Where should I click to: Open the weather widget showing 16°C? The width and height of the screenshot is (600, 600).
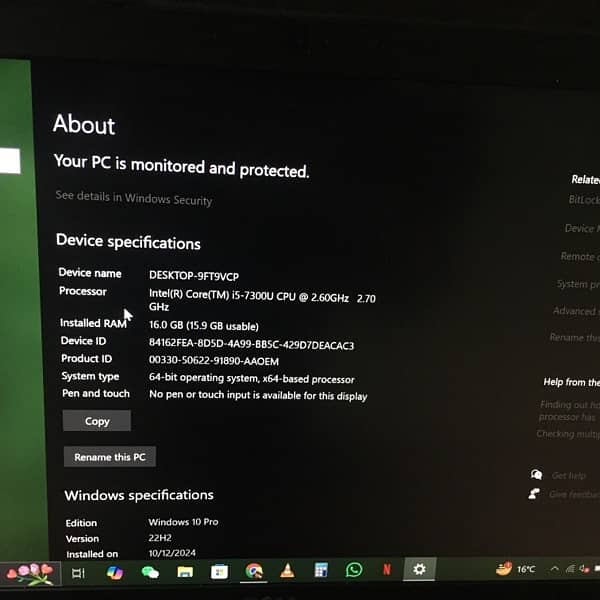point(516,569)
